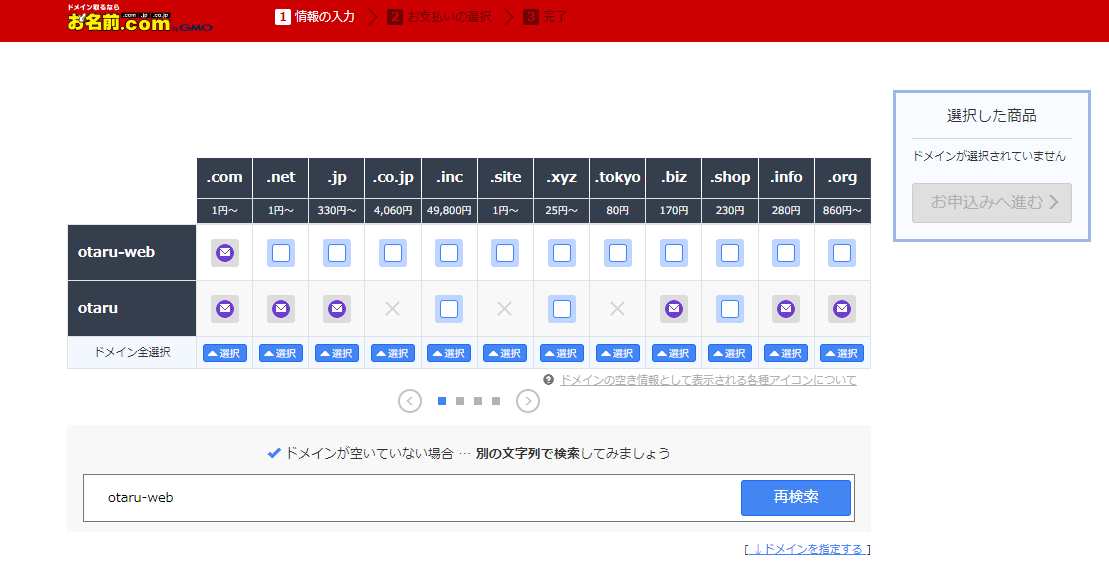This screenshot has height=569, width=1109.
Task: Check otaru-web .jp checkbox
Action: point(337,252)
